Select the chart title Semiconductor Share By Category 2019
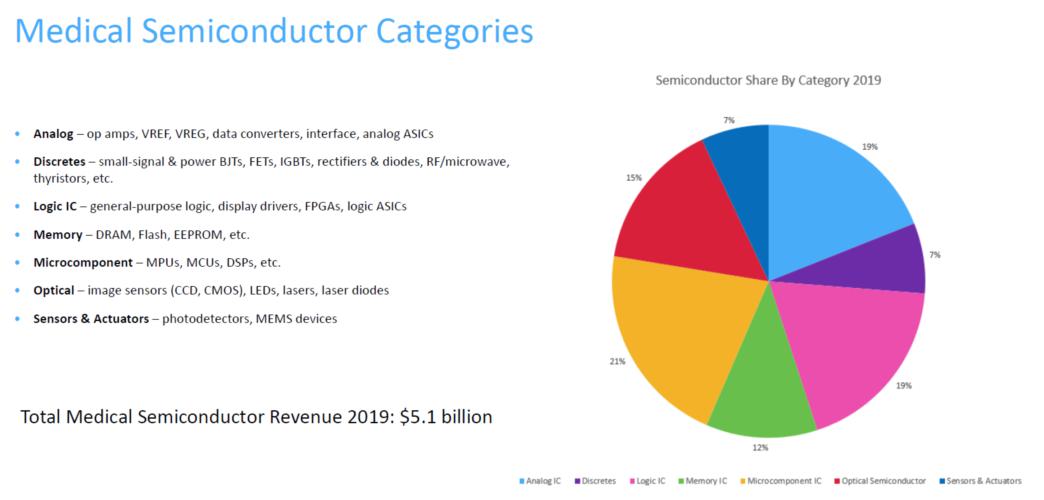Screen dimensions: 1044x500 pyautogui.click(x=767, y=80)
